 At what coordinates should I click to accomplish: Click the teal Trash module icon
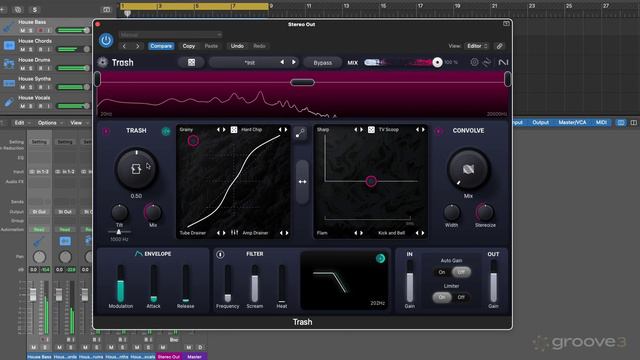166,131
